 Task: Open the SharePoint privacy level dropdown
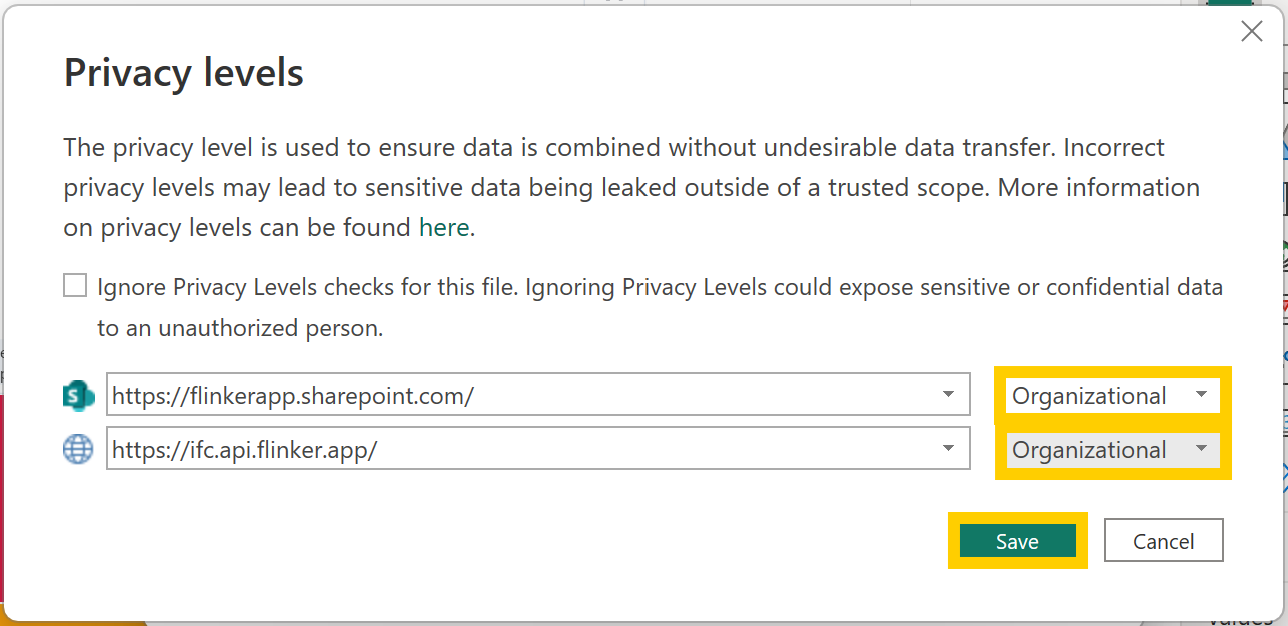[x=1199, y=395]
